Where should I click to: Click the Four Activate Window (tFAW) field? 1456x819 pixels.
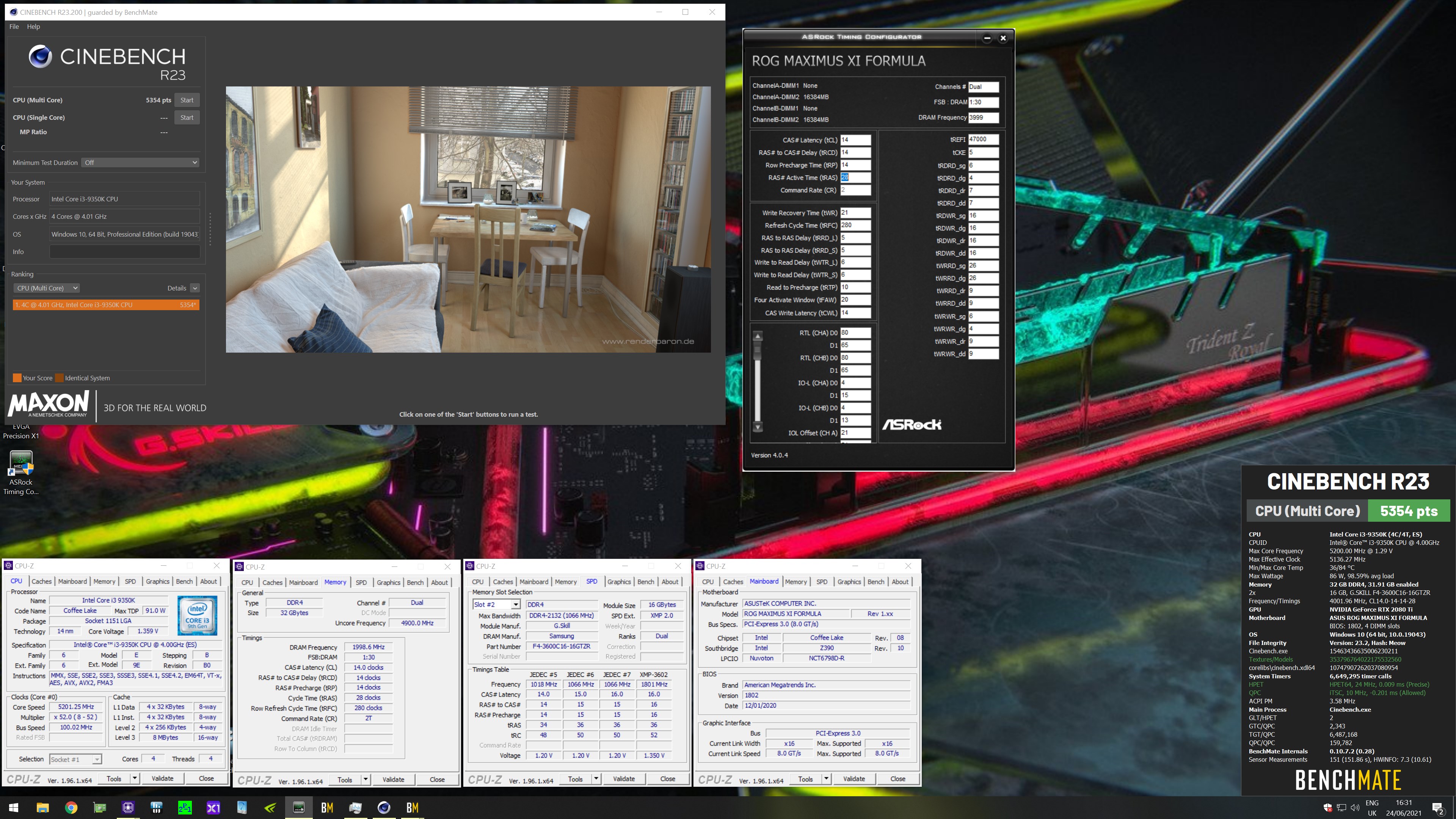click(x=855, y=300)
